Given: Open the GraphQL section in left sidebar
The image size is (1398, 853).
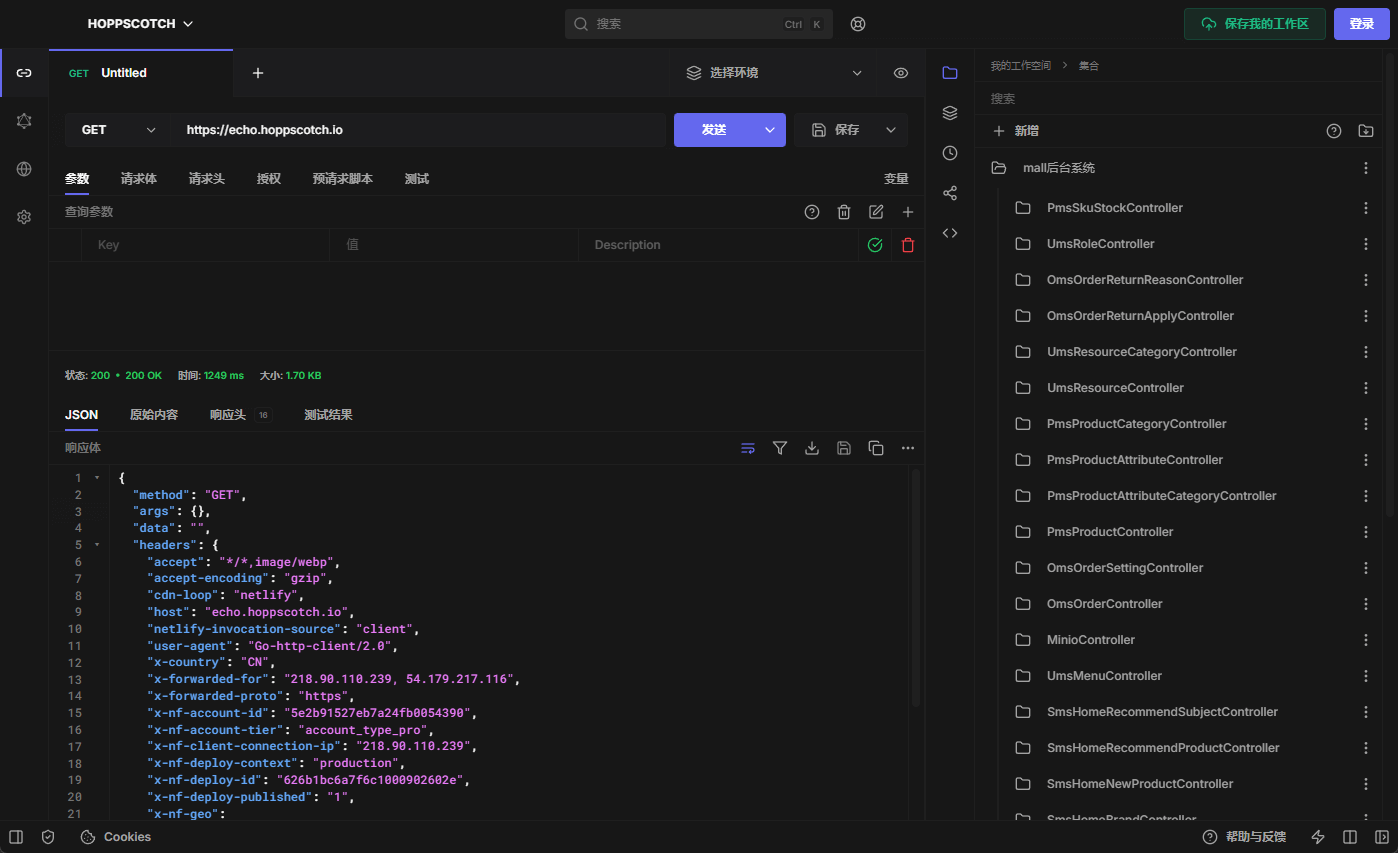Looking at the screenshot, I should 24,121.
